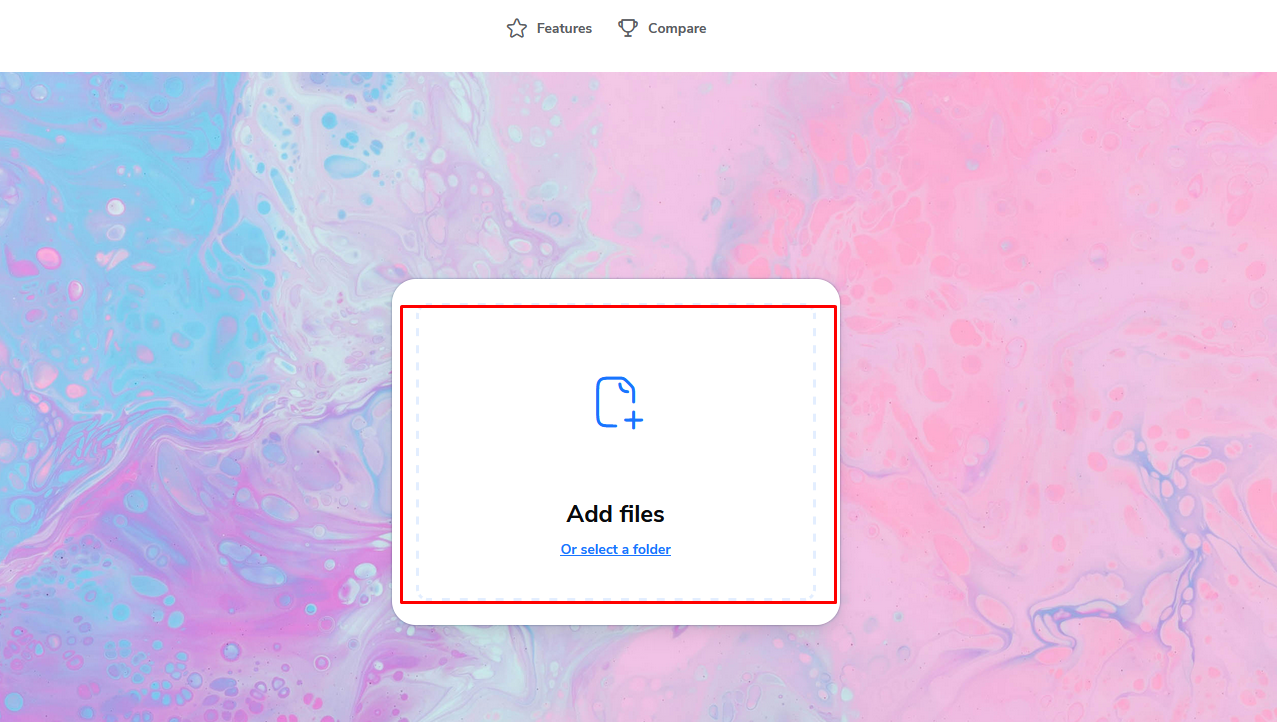
Task: Select a folder via the underlined blue link
Action: [x=615, y=549]
